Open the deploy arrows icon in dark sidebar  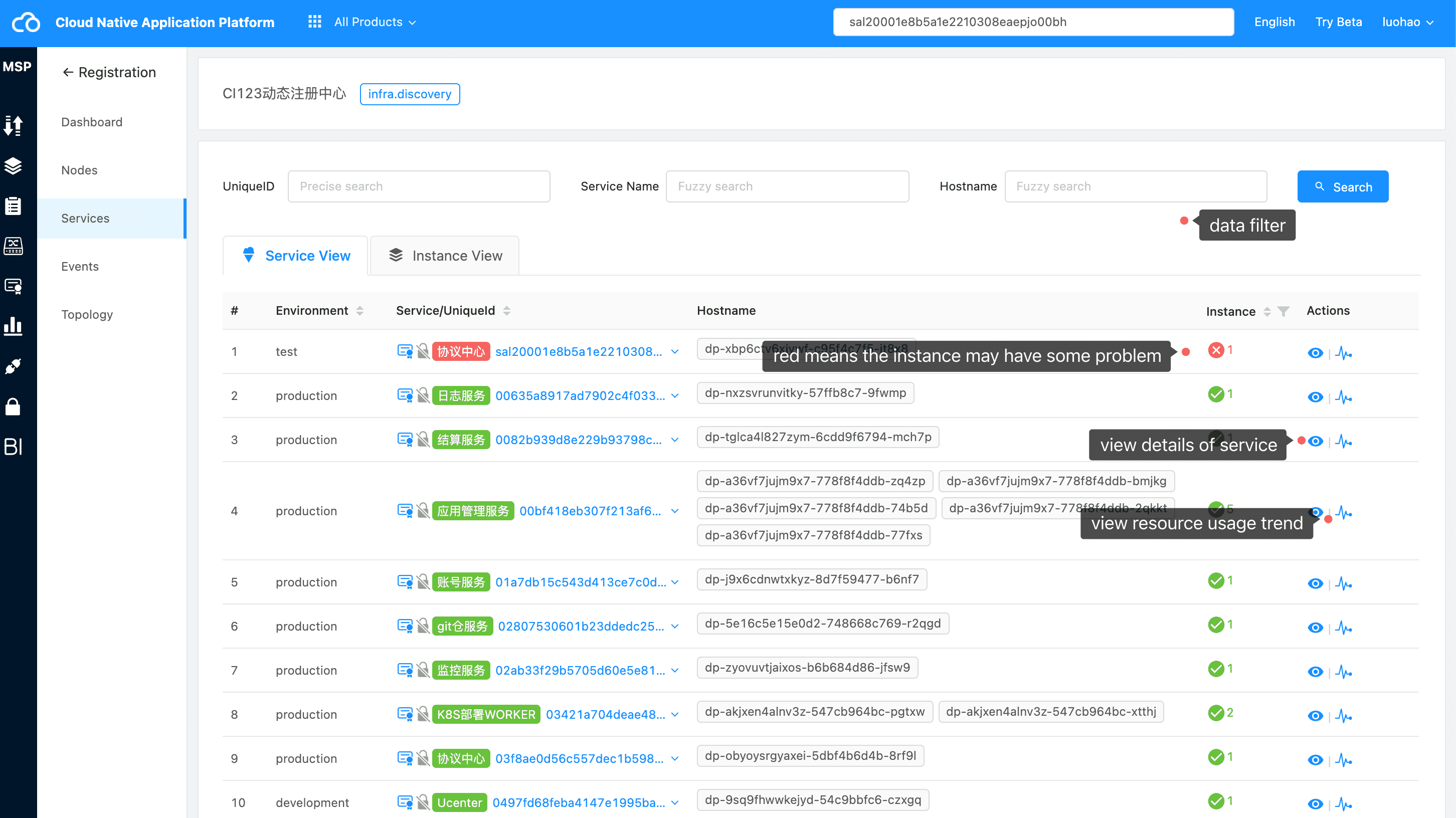pos(13,125)
